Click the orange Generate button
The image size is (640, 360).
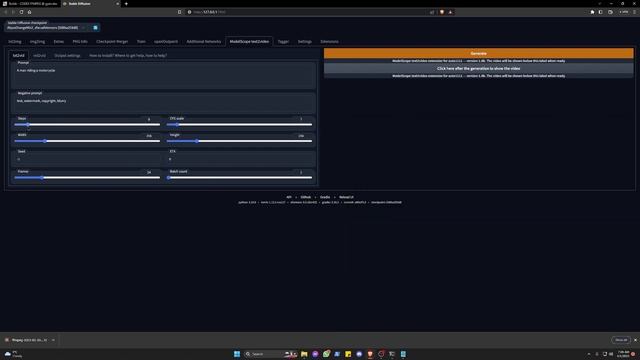(478, 53)
